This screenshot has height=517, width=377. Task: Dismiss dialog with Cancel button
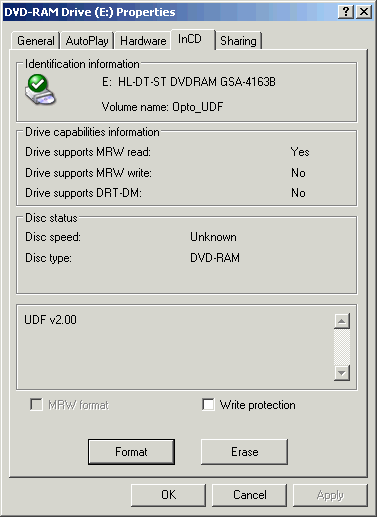tap(249, 495)
